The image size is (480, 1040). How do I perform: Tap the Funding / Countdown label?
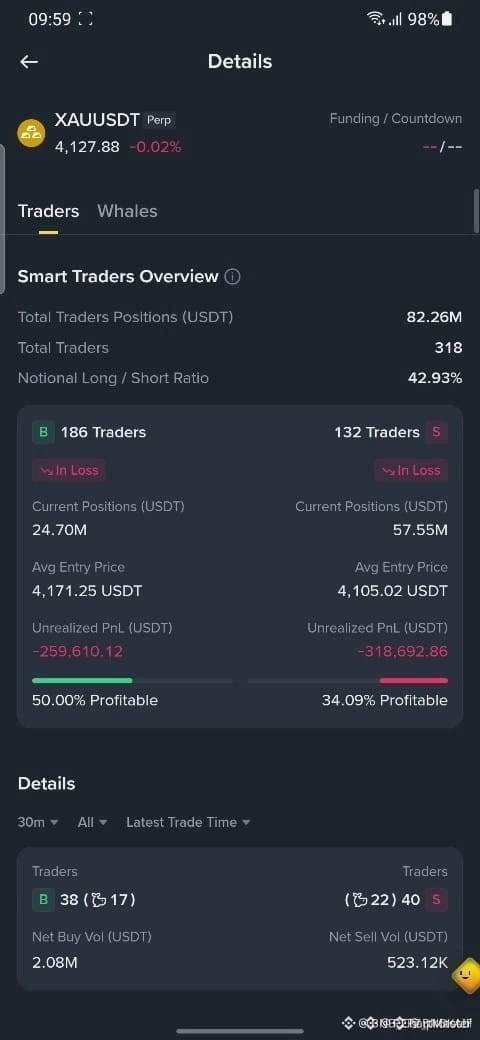pos(396,119)
